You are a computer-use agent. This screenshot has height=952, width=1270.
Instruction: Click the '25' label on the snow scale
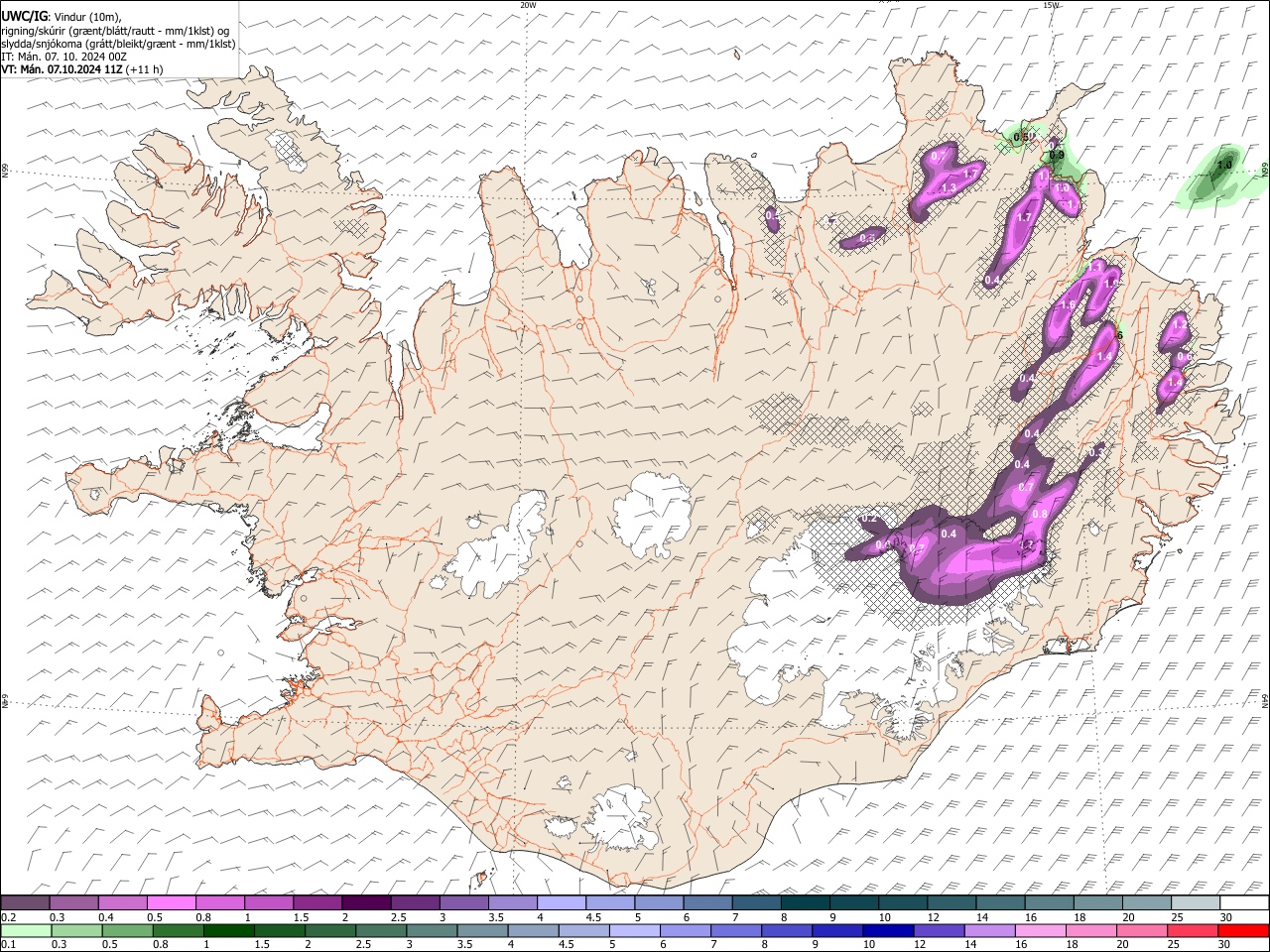1176,917
